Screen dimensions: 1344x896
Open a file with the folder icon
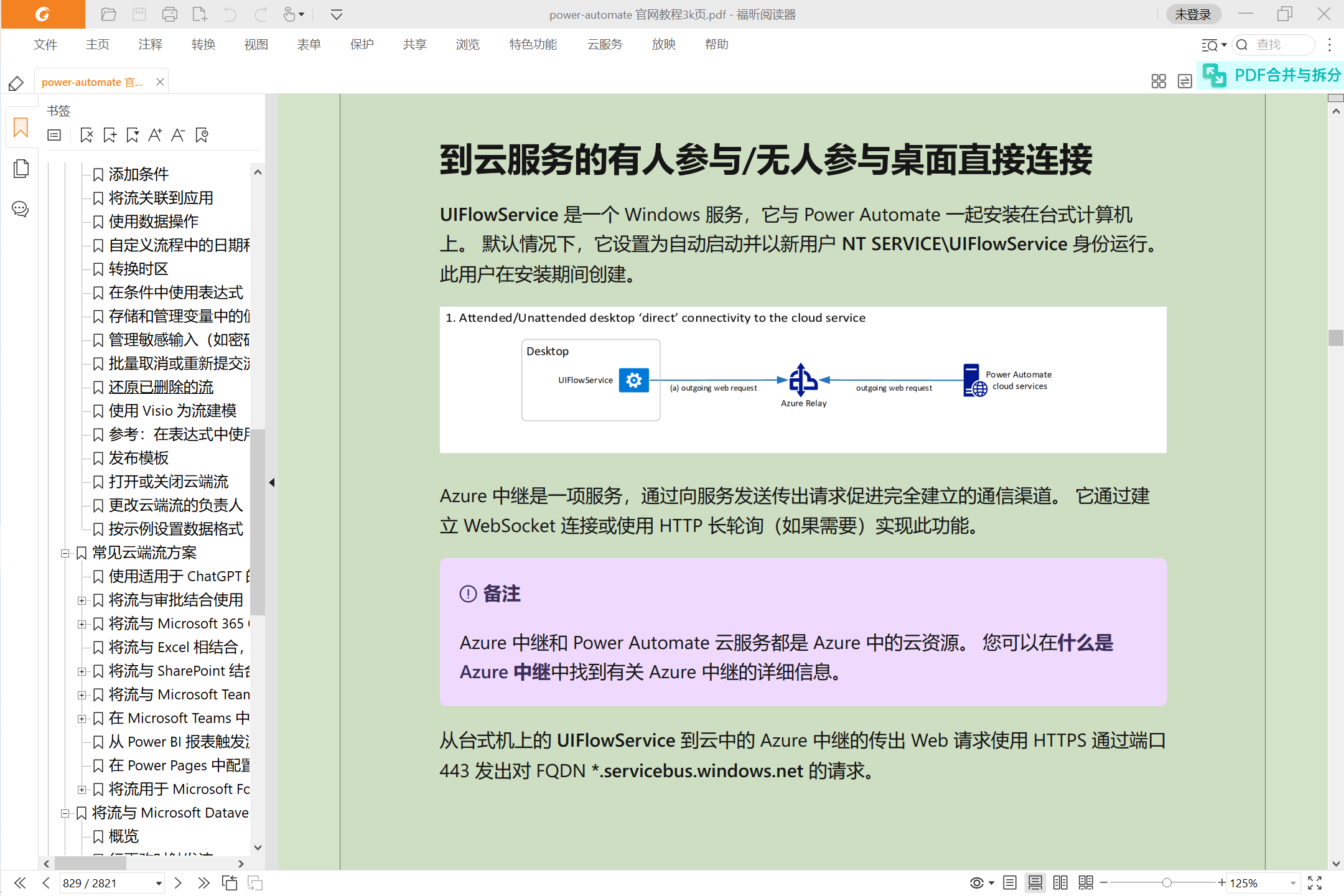coord(109,14)
